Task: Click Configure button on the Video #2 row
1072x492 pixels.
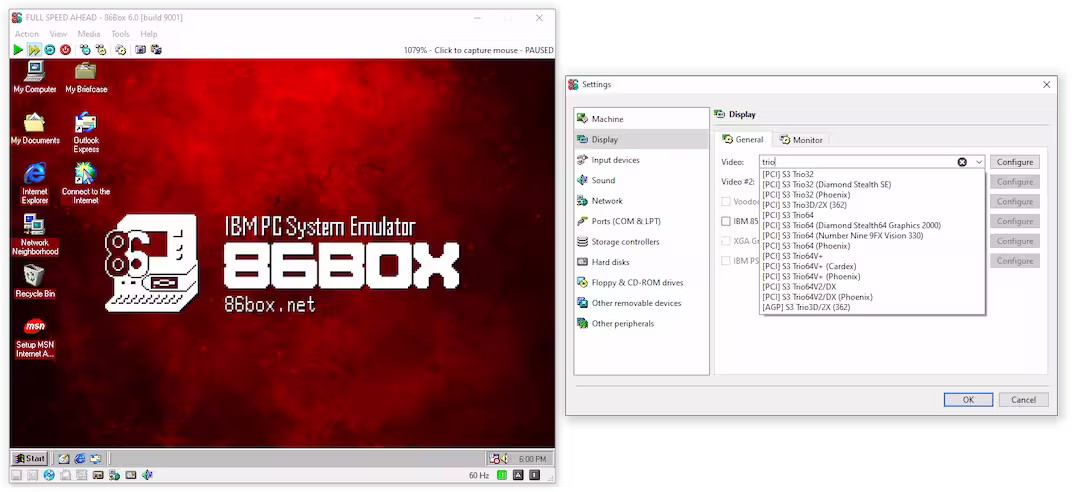Action: [x=1015, y=182]
